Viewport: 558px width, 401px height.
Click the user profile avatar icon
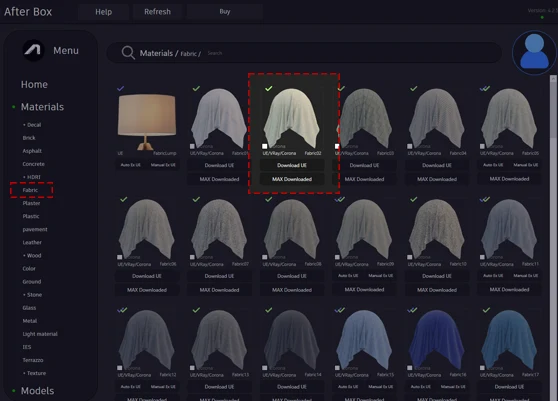tap(534, 52)
